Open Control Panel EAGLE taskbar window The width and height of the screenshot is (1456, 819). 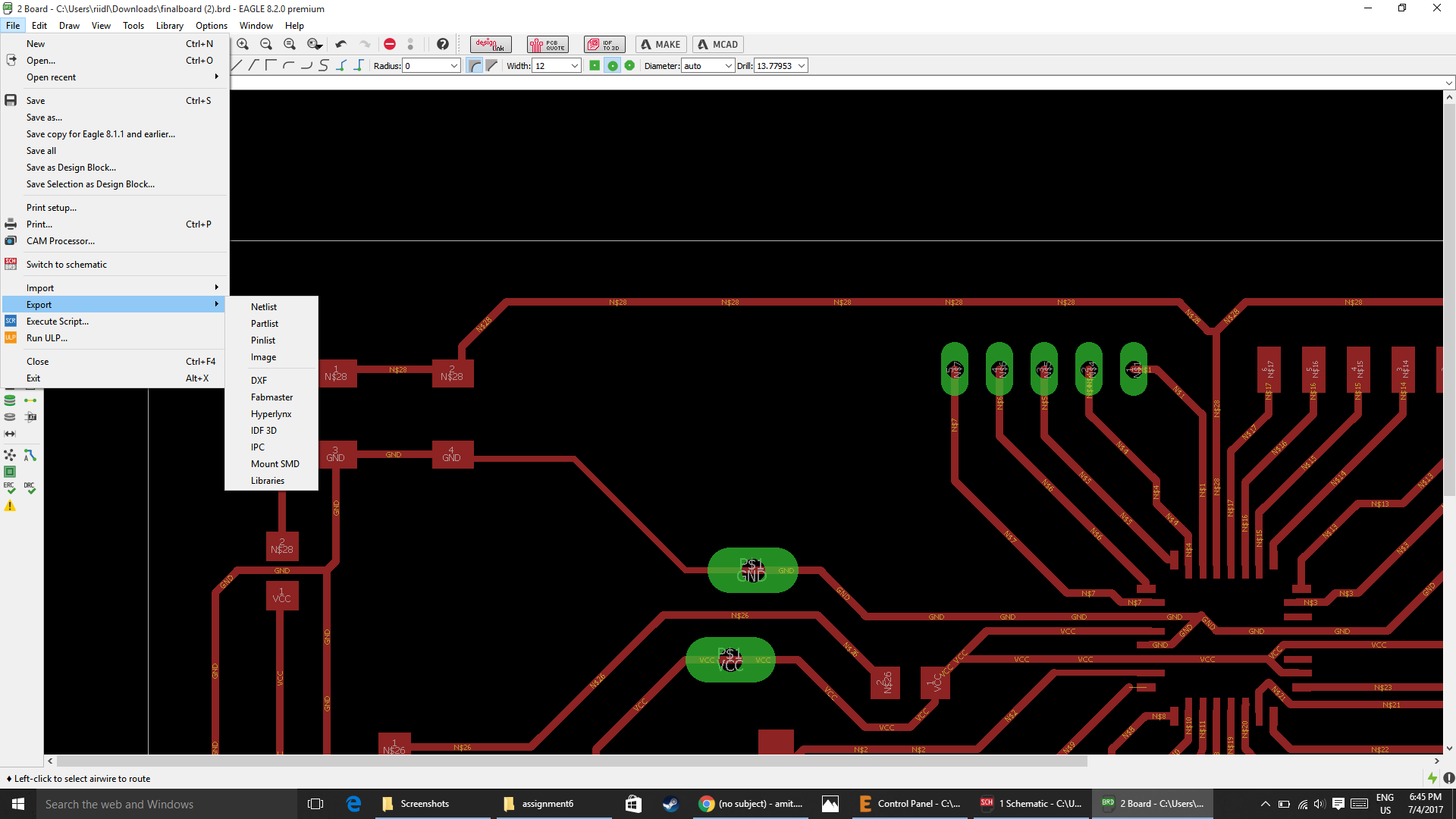(910, 804)
